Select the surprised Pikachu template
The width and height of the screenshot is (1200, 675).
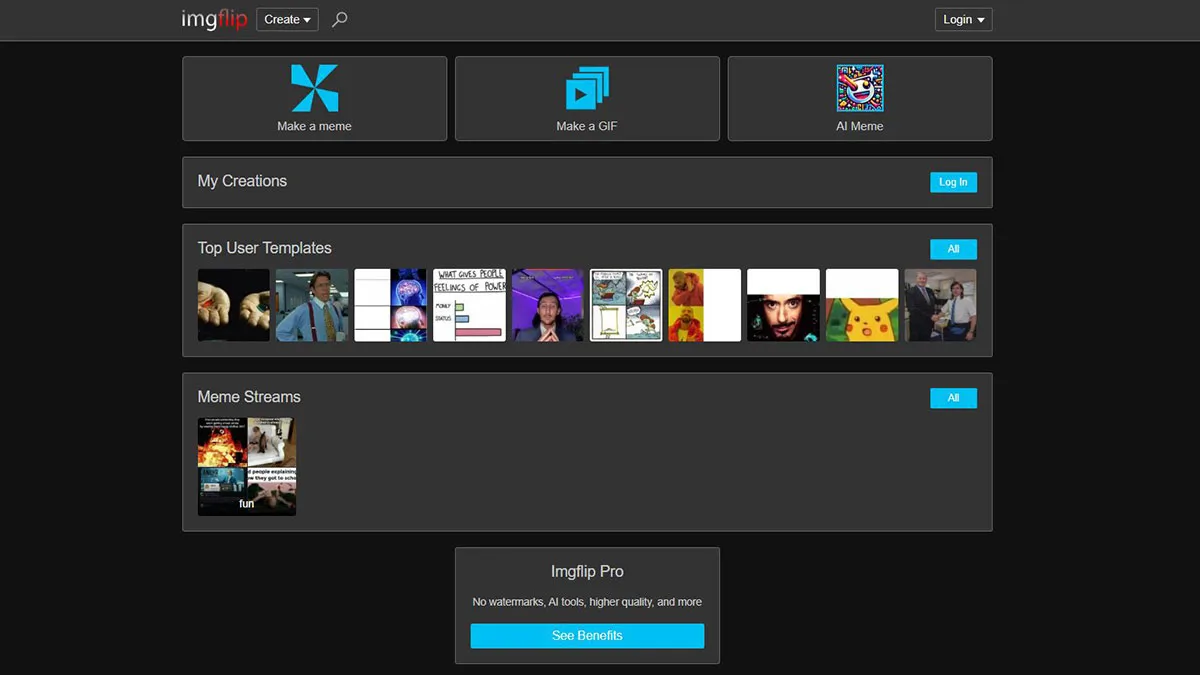(862, 305)
